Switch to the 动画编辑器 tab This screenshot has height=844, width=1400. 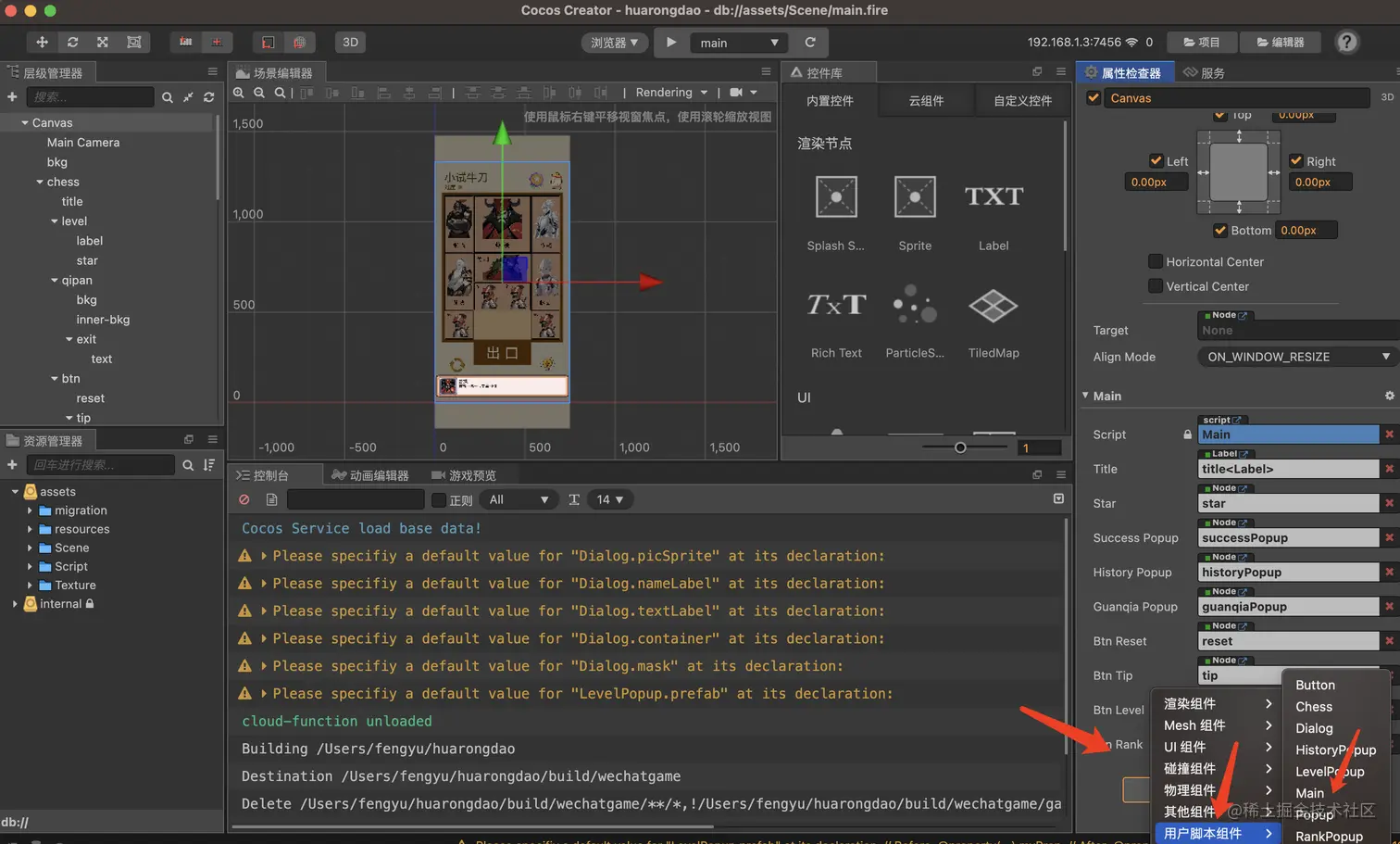coord(370,475)
